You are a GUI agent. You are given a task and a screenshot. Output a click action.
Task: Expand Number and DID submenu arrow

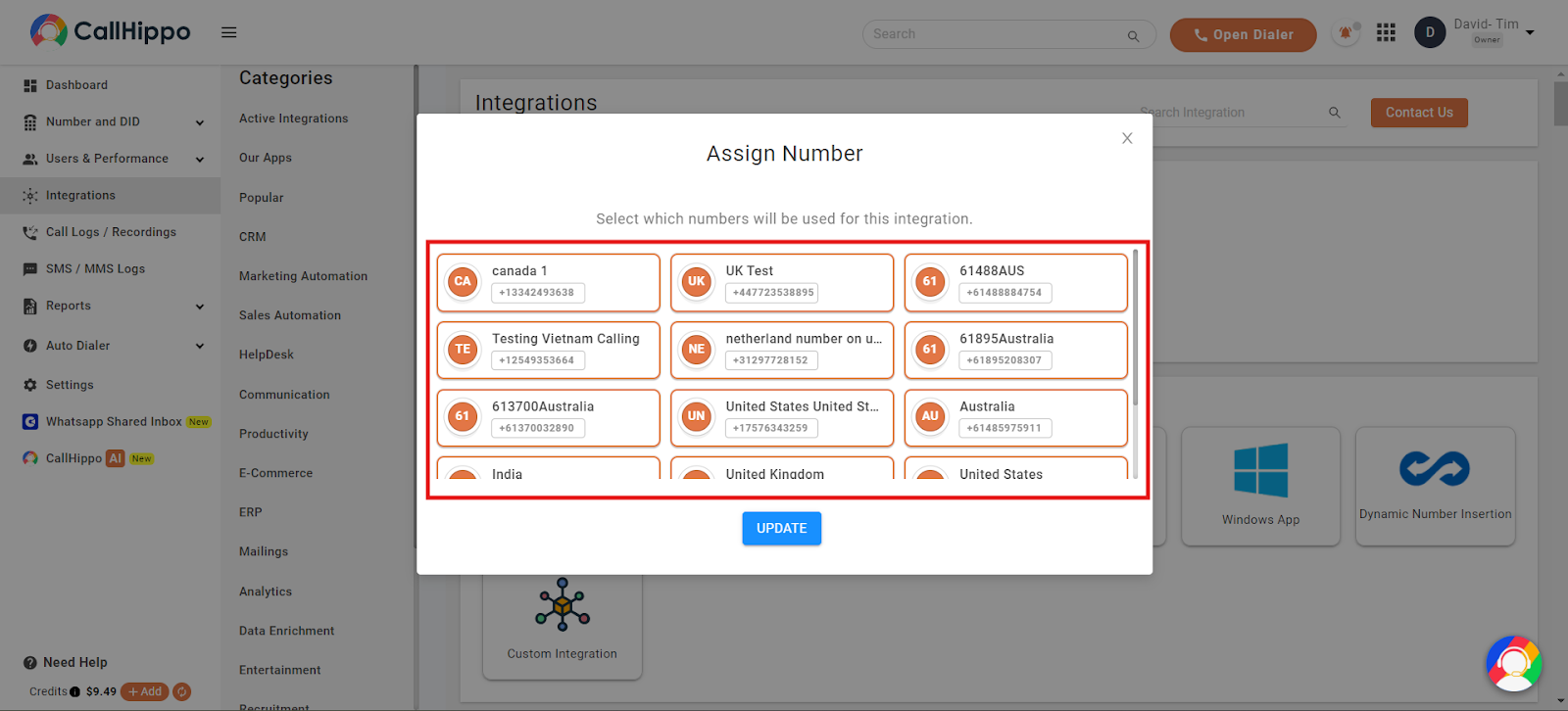point(200,122)
